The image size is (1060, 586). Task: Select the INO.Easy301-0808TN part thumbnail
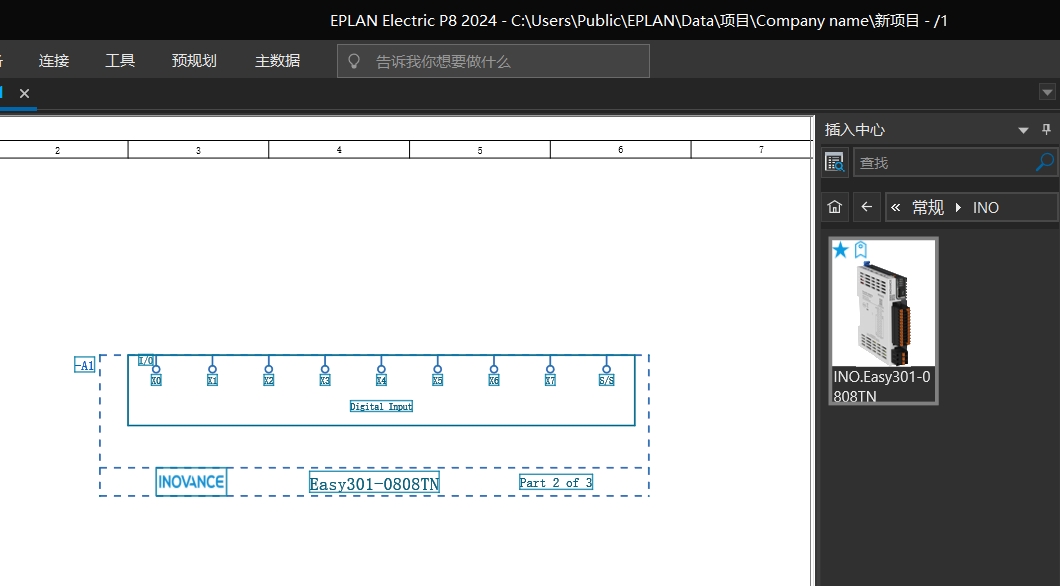(x=883, y=320)
